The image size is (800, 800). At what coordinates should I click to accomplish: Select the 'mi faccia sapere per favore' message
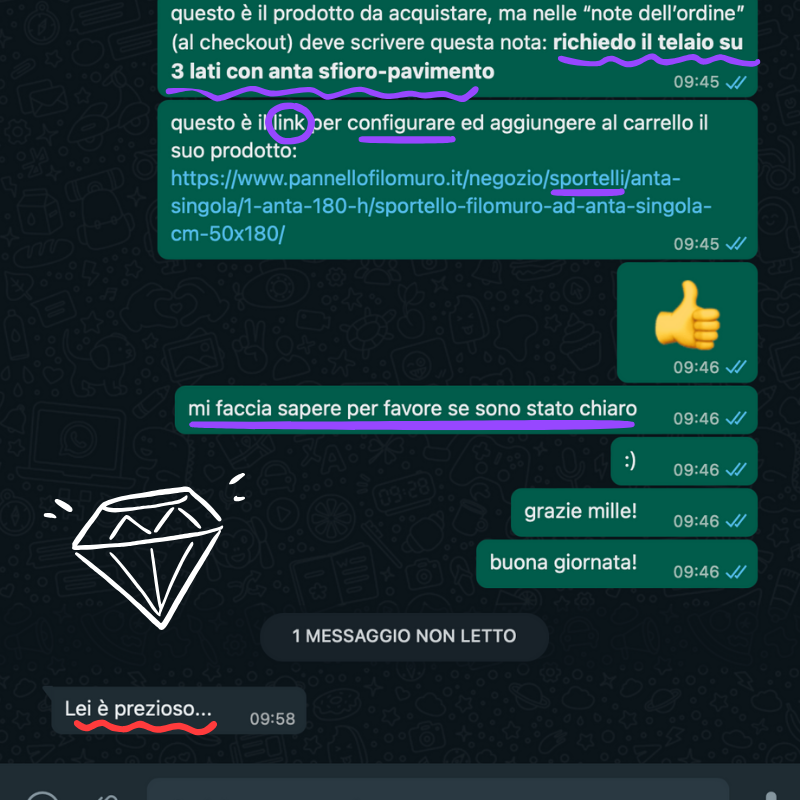coord(466,410)
